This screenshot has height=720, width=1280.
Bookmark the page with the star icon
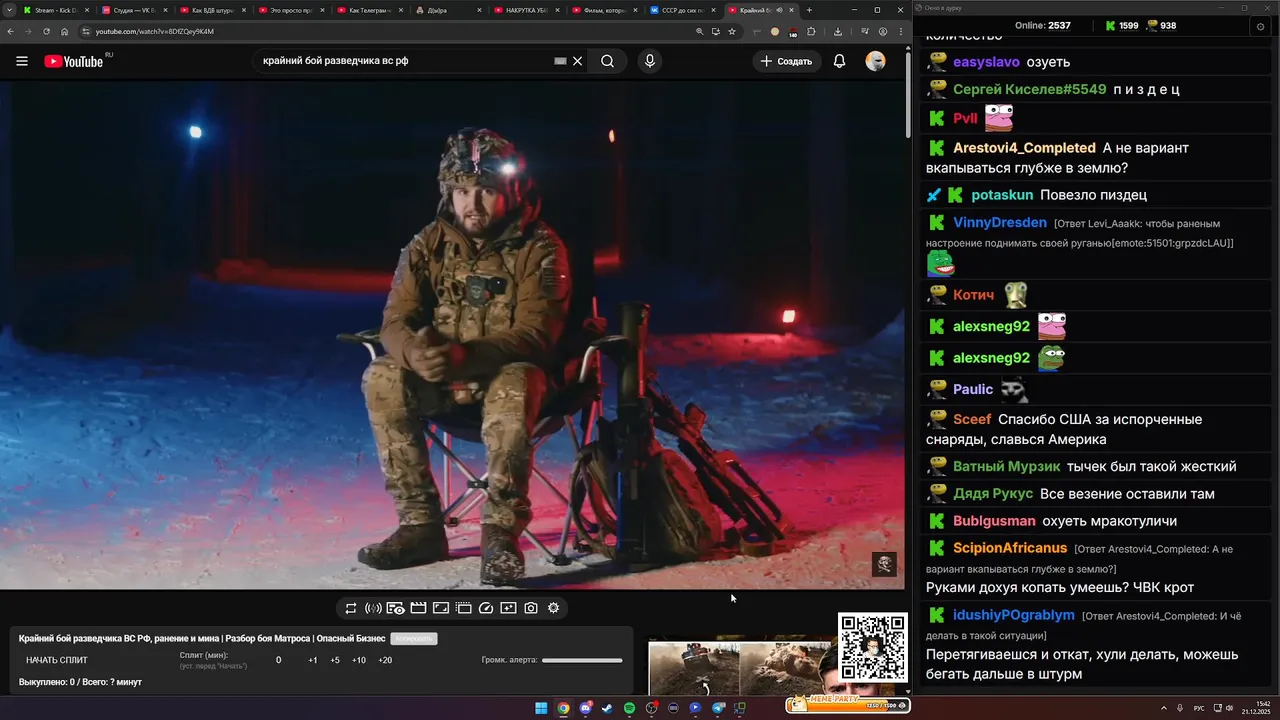[x=732, y=31]
